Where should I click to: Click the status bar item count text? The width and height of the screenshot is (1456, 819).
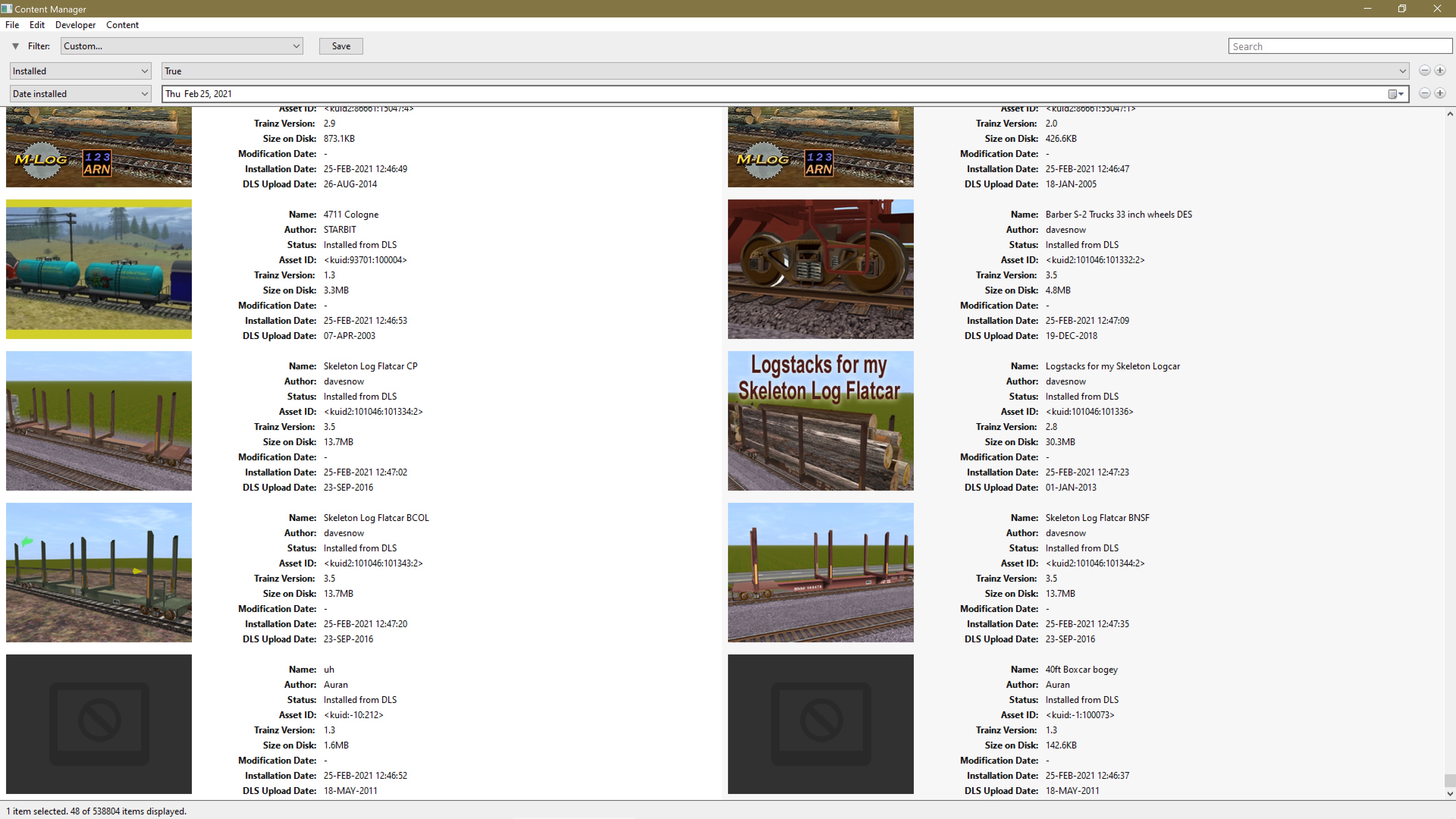pos(96,811)
